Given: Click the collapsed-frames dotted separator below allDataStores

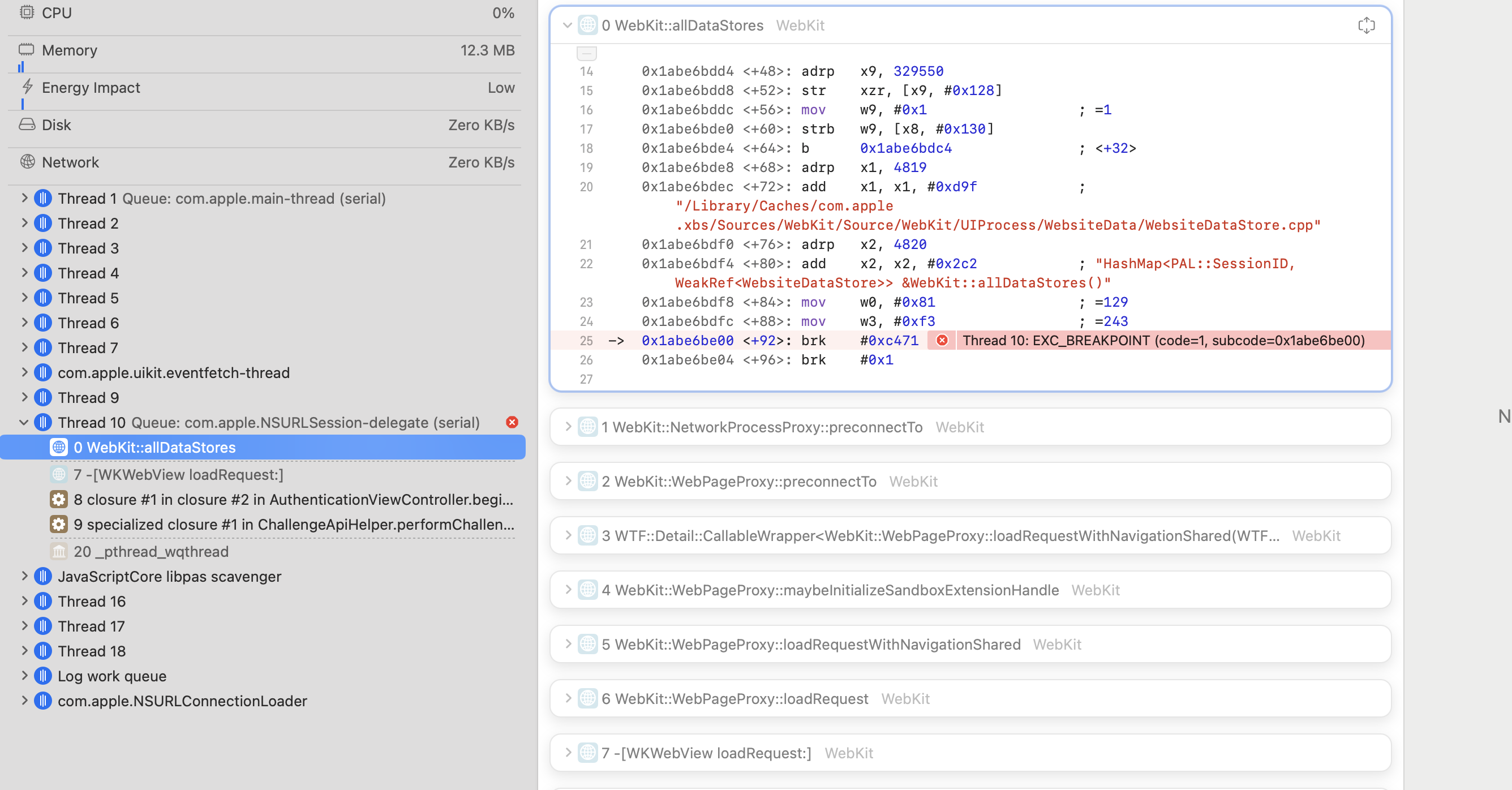Looking at the screenshot, I should [x=282, y=461].
